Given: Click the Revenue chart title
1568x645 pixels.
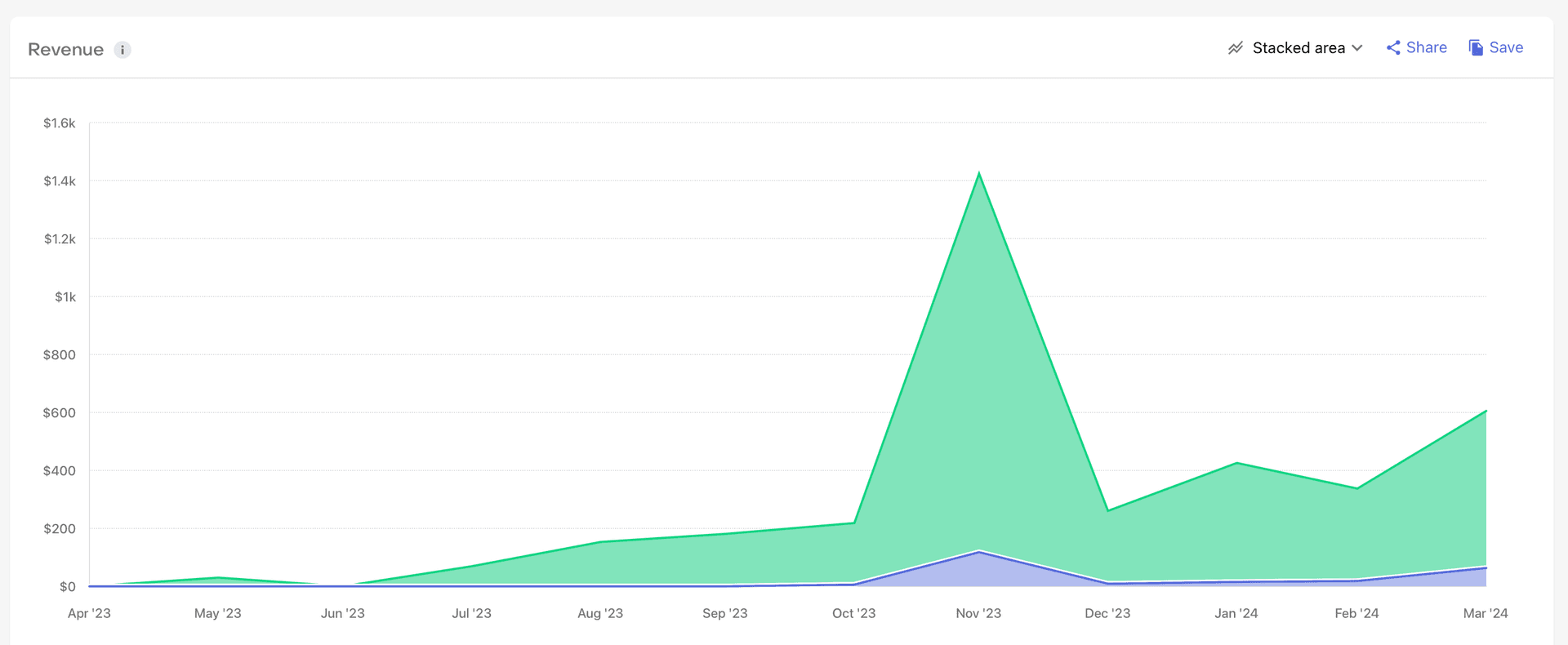Looking at the screenshot, I should pyautogui.click(x=65, y=50).
